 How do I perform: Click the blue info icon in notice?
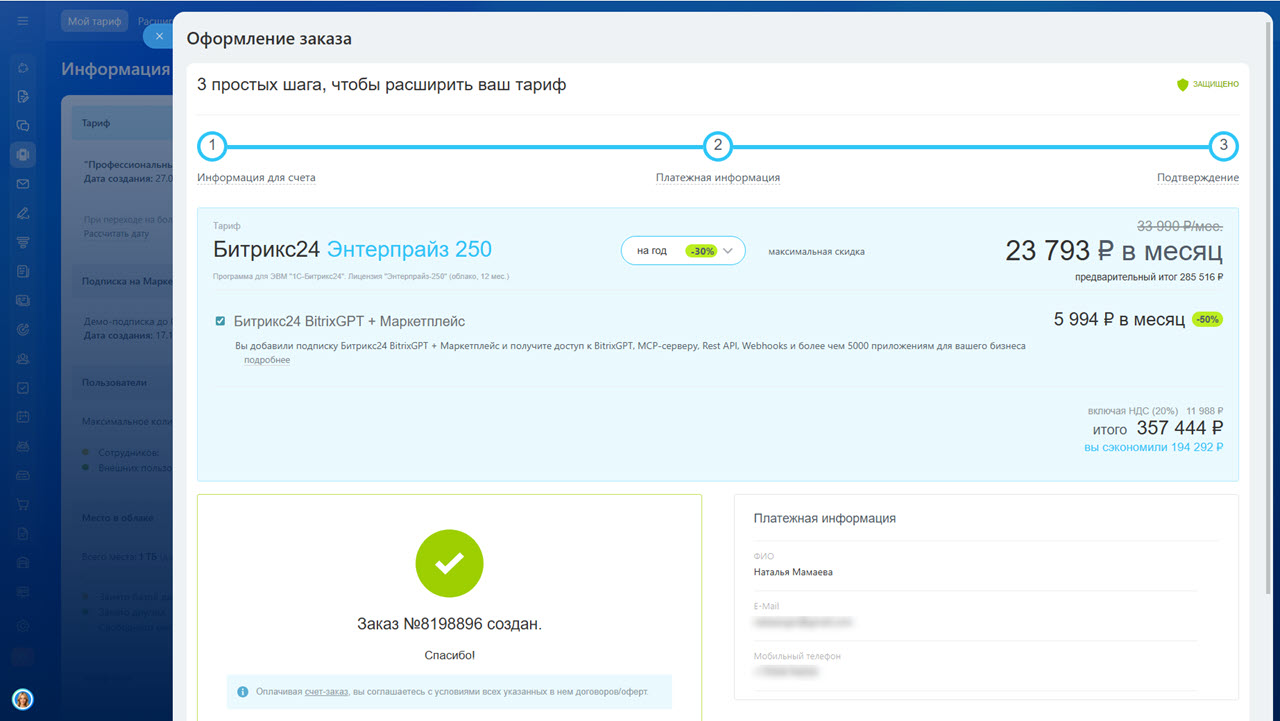pyautogui.click(x=243, y=691)
